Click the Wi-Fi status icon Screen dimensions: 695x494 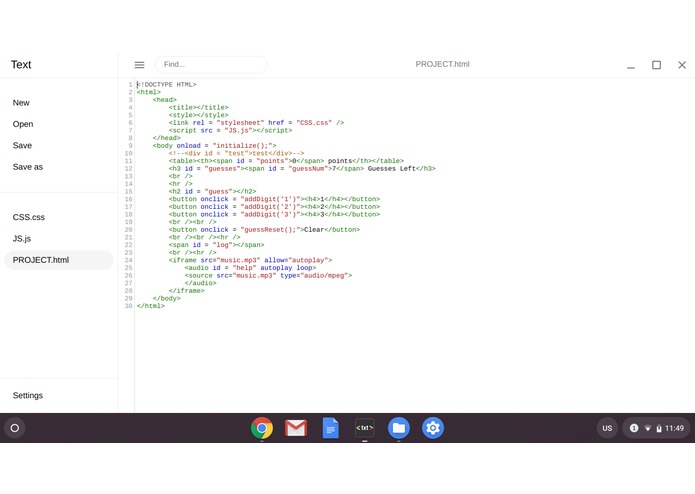(x=648, y=428)
